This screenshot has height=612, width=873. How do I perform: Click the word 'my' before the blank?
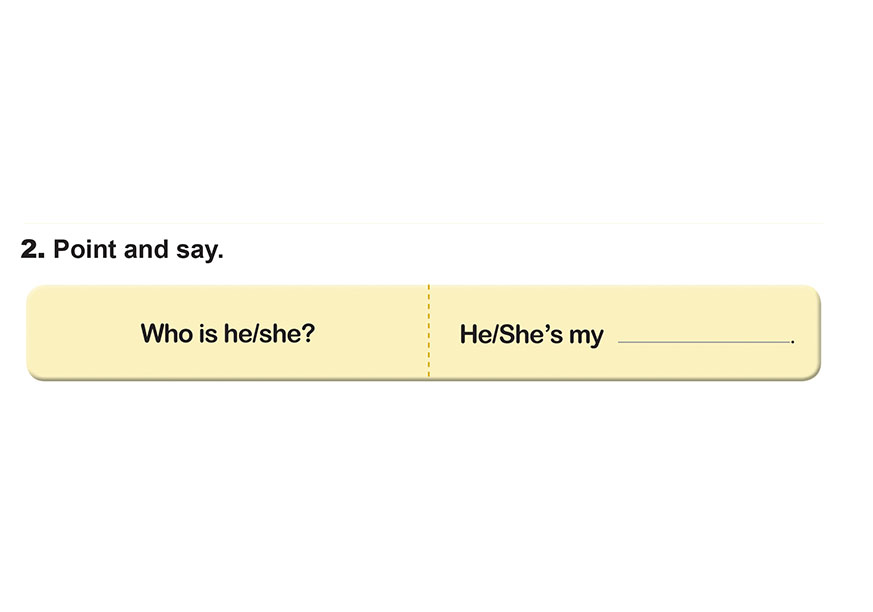(x=587, y=336)
